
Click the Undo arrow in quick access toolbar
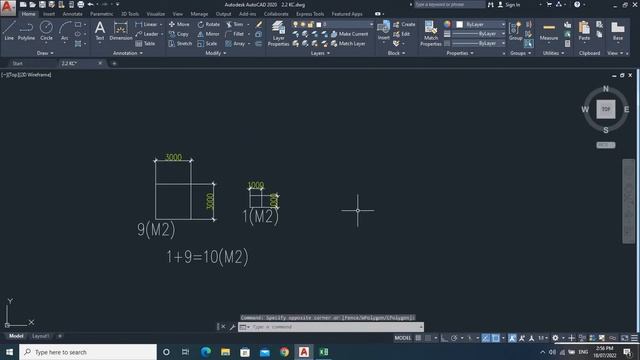coord(91,4)
